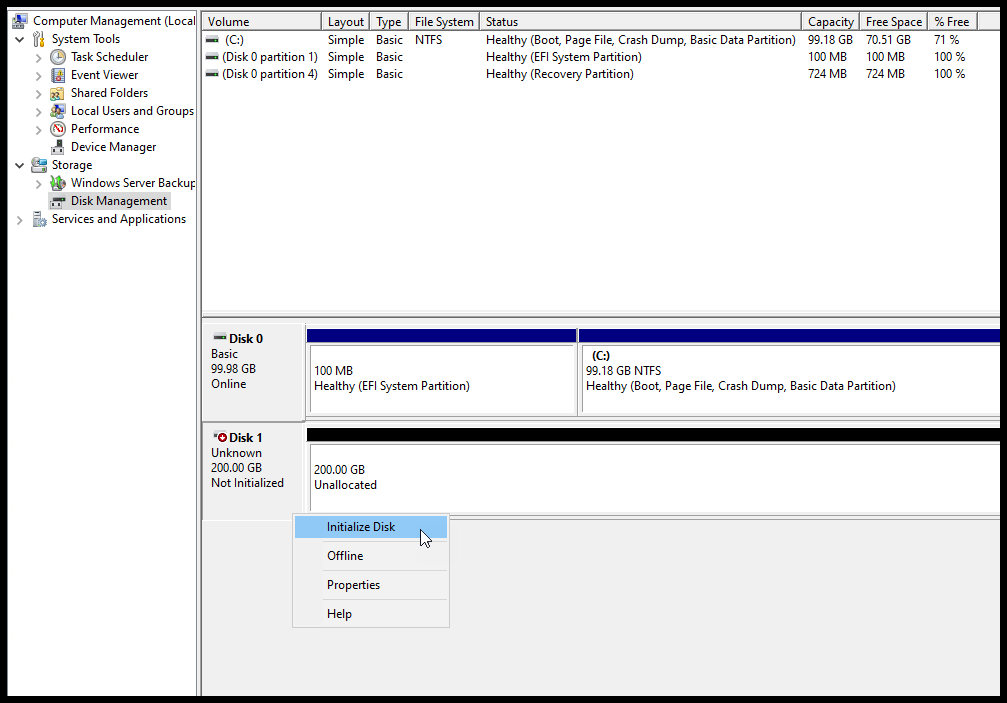Open Properties from the context menu
The height and width of the screenshot is (703, 1007).
(371, 585)
